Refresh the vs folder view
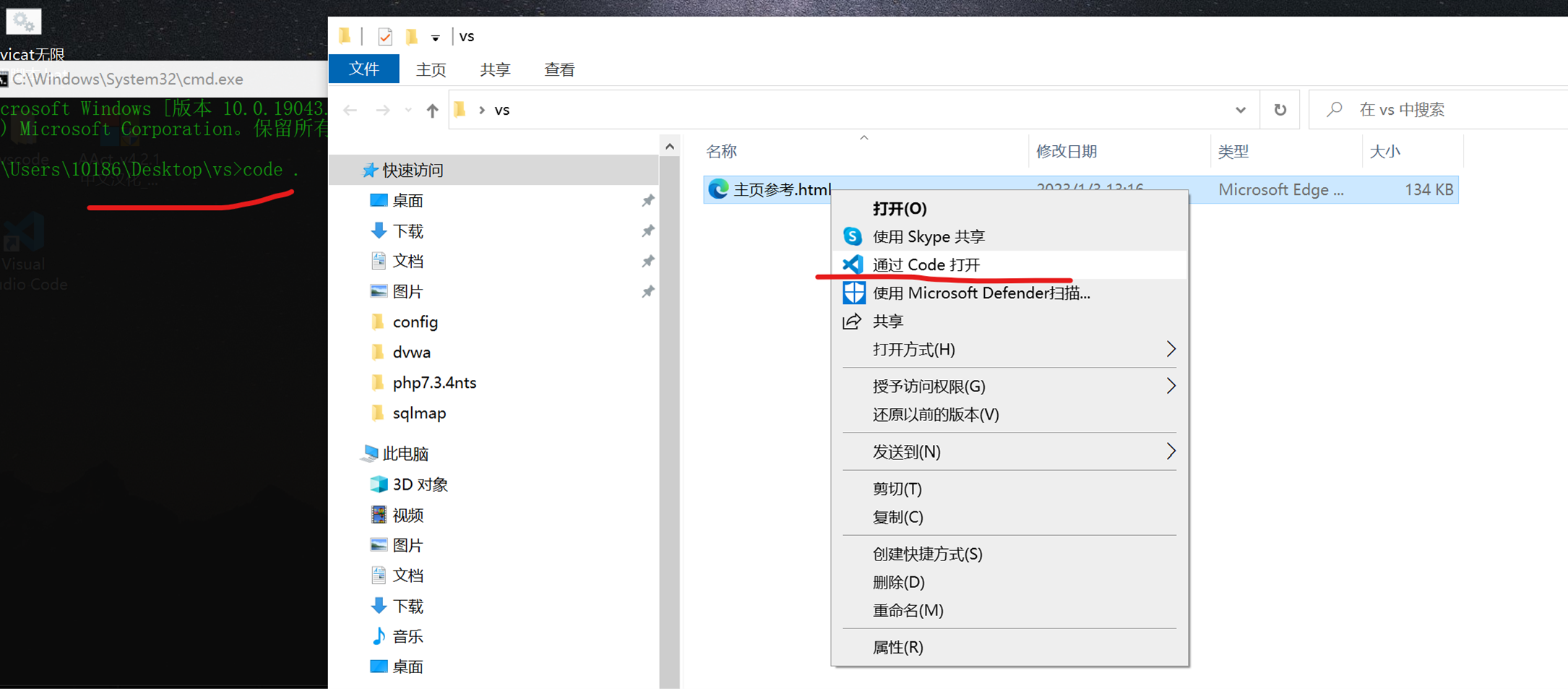This screenshot has height=689, width=1568. point(1280,110)
